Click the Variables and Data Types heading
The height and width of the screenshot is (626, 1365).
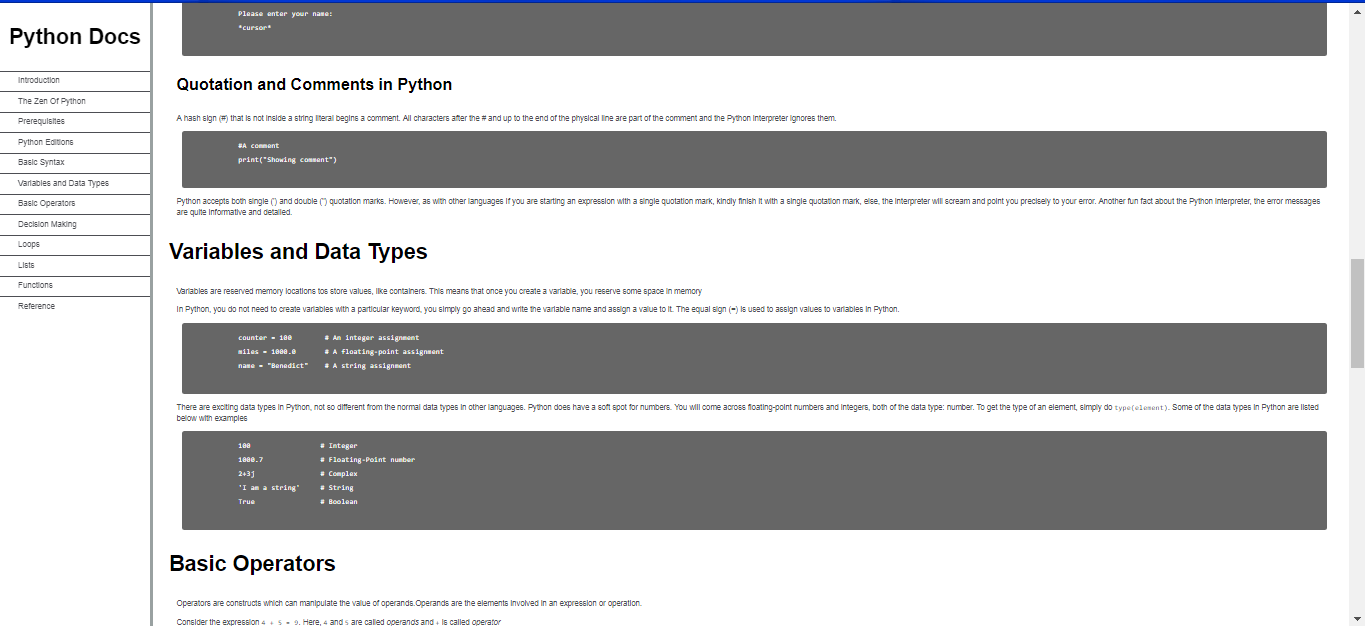click(298, 252)
